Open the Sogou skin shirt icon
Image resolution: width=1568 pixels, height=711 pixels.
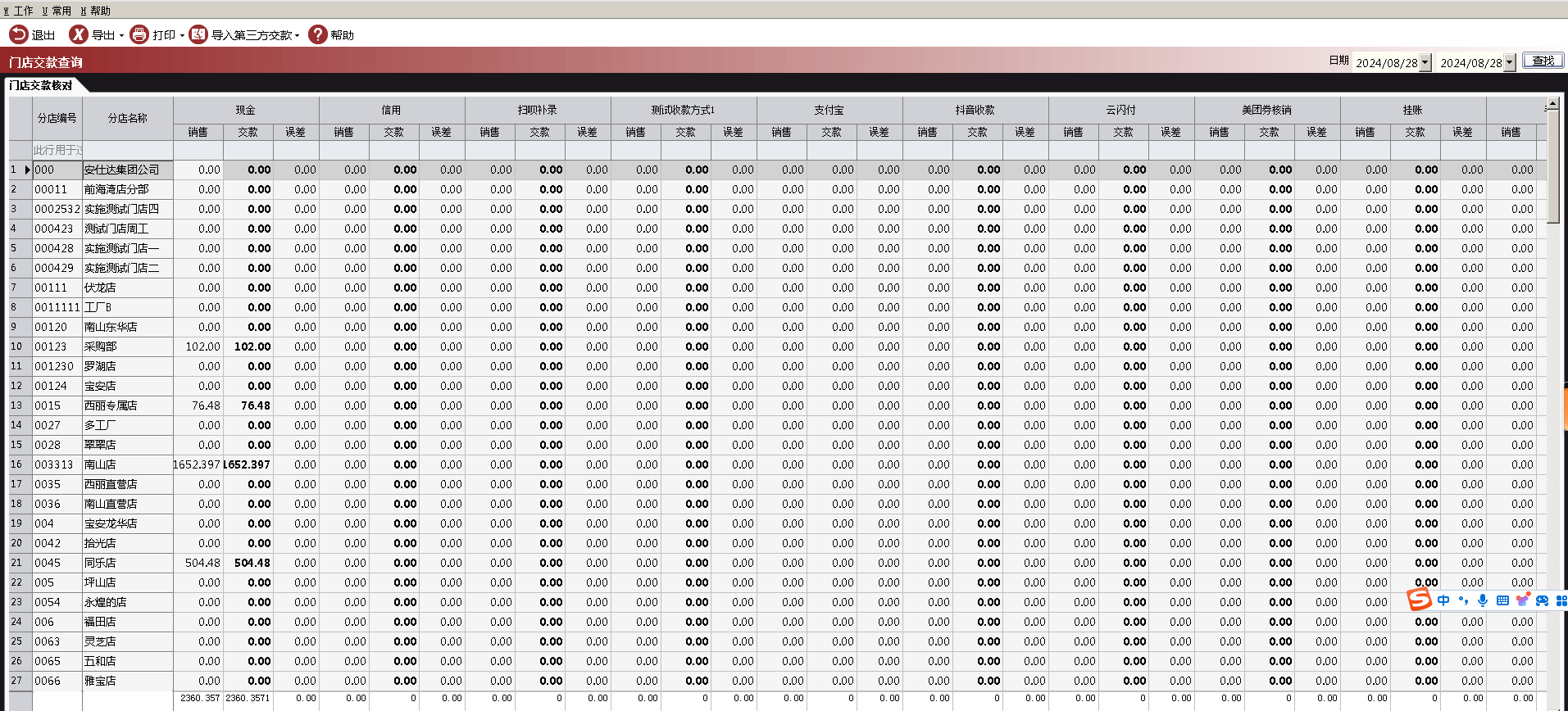click(x=1522, y=600)
